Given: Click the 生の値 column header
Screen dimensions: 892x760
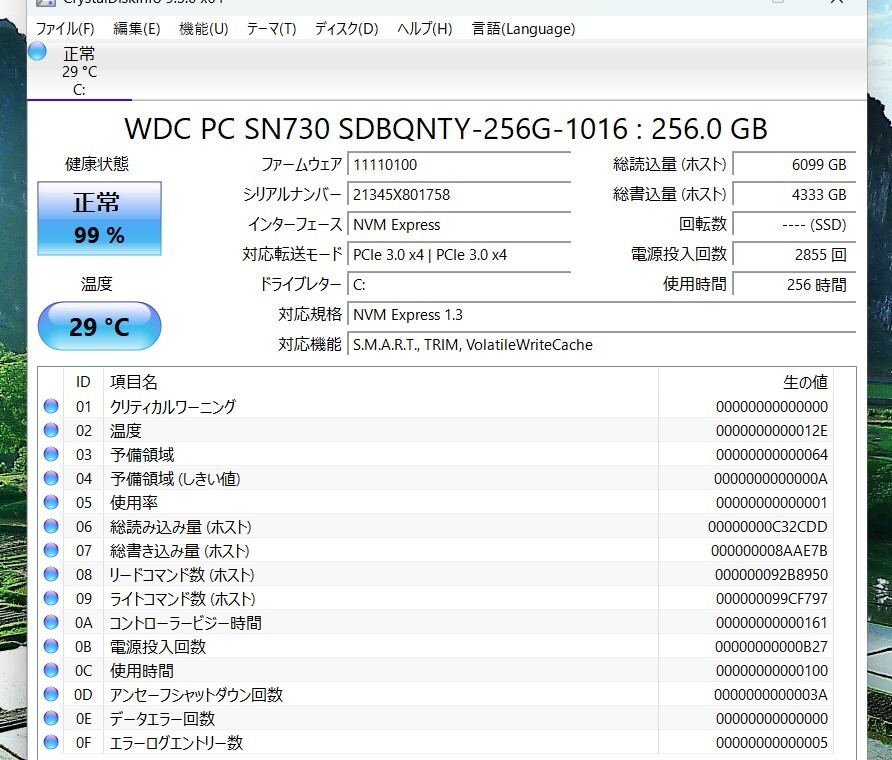Looking at the screenshot, I should coord(745,382).
